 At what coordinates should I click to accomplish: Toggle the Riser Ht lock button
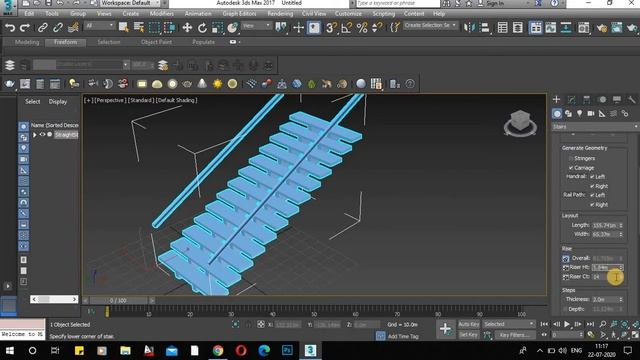point(566,268)
